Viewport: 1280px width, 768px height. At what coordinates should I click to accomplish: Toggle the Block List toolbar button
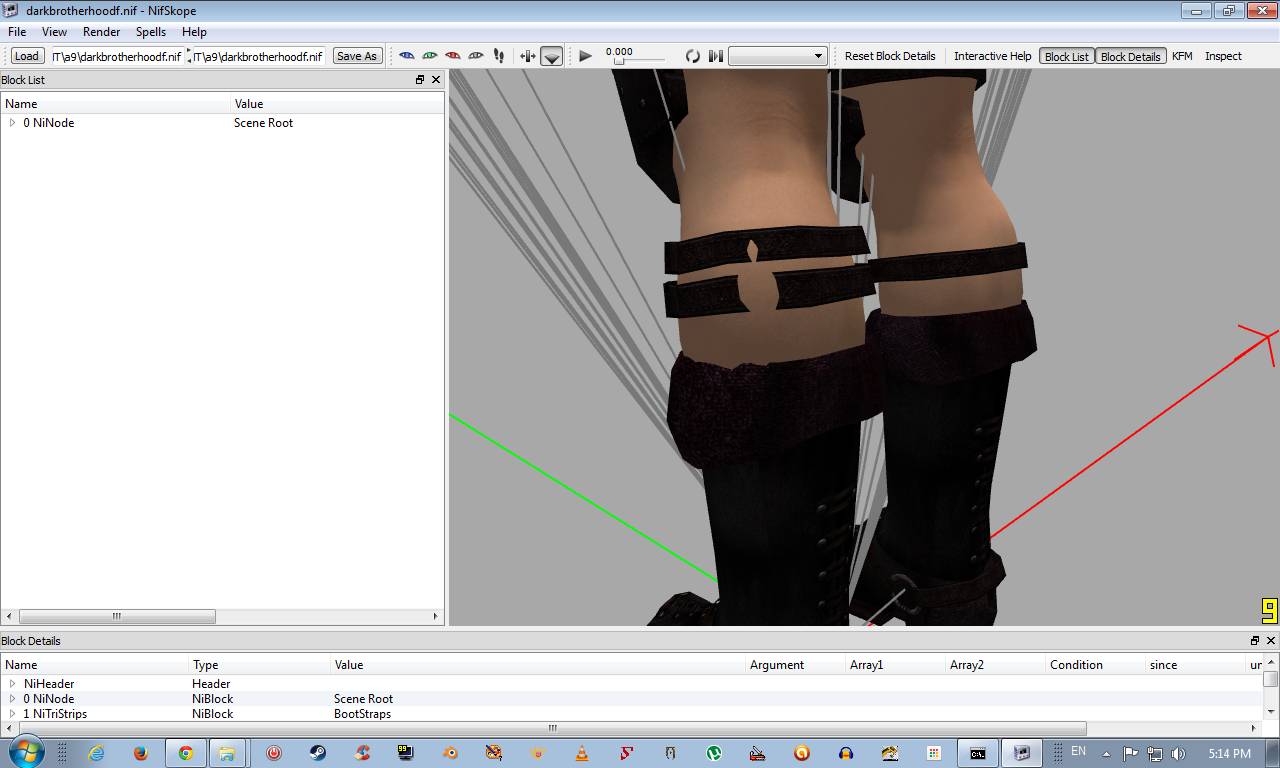click(1067, 56)
